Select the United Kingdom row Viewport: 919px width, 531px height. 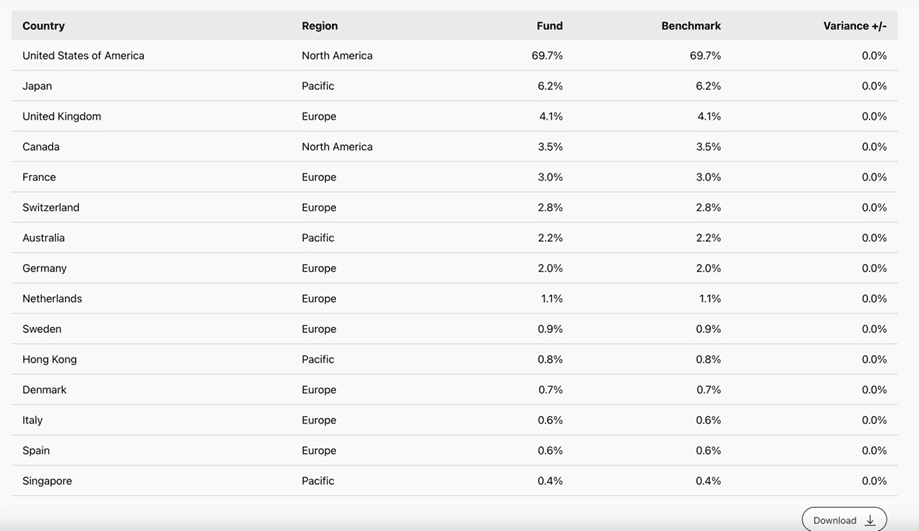62,117
